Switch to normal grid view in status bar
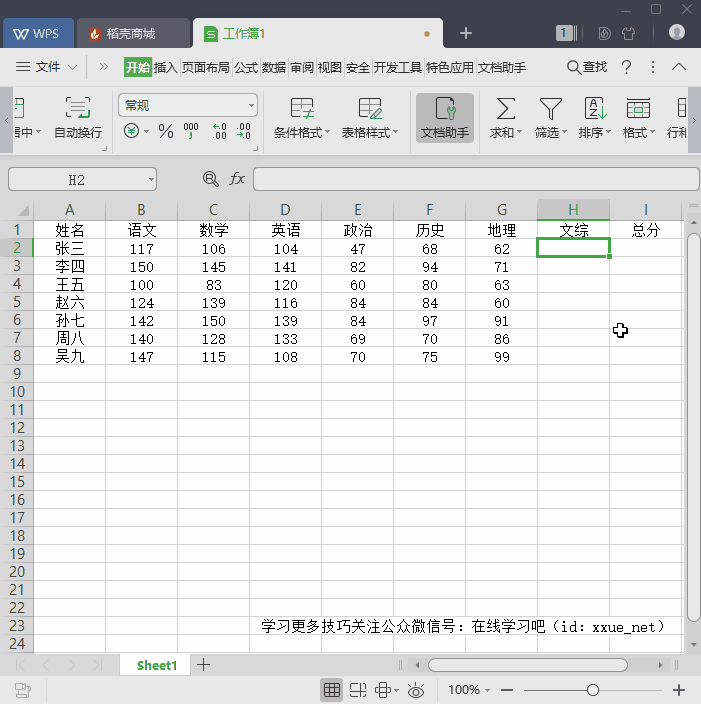The image size is (701, 704). (x=331, y=690)
